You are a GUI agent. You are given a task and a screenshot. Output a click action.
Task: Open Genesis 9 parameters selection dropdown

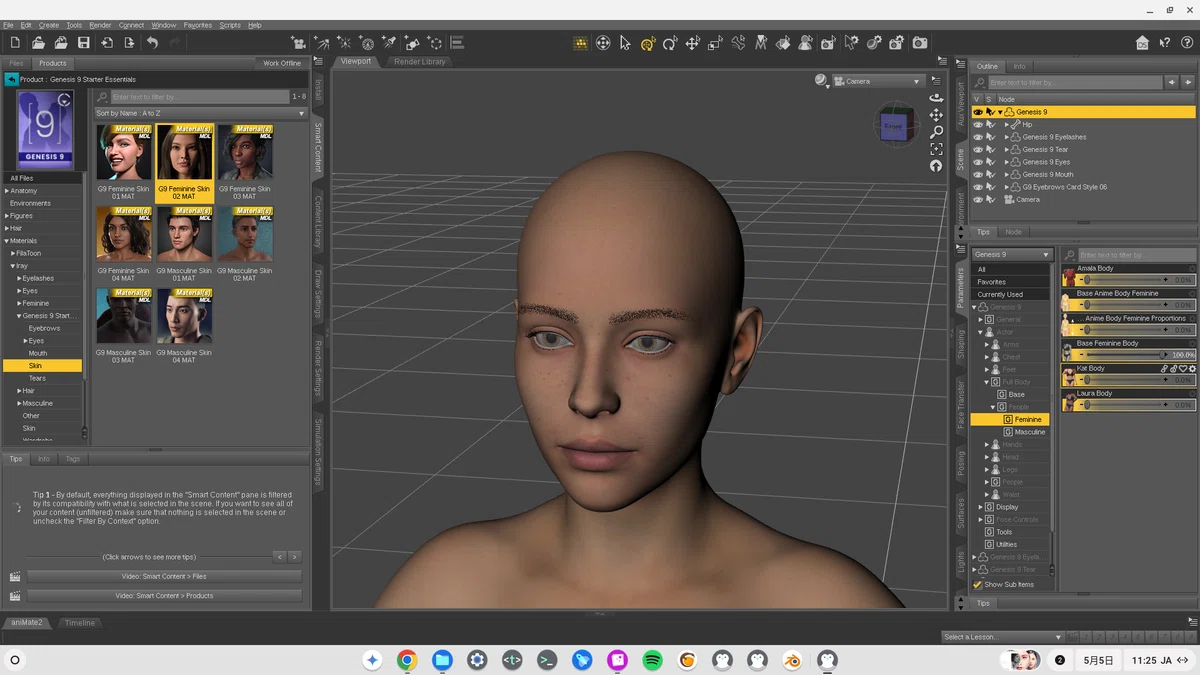pyautogui.click(x=1012, y=254)
